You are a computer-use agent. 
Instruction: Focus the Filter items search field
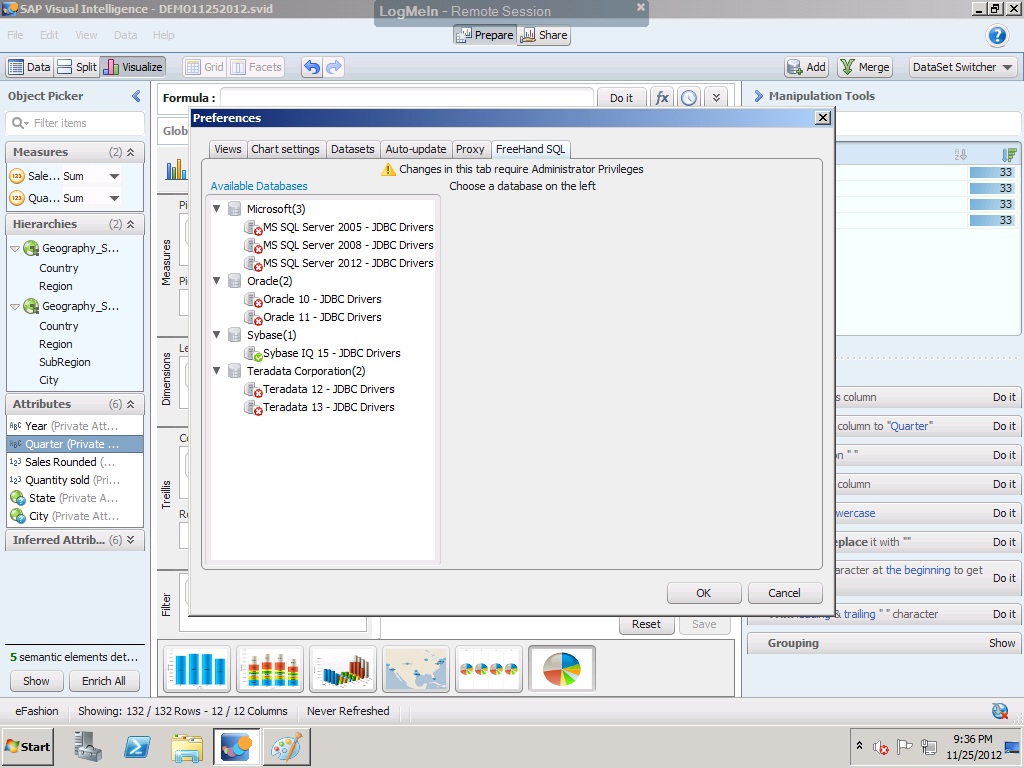point(75,123)
